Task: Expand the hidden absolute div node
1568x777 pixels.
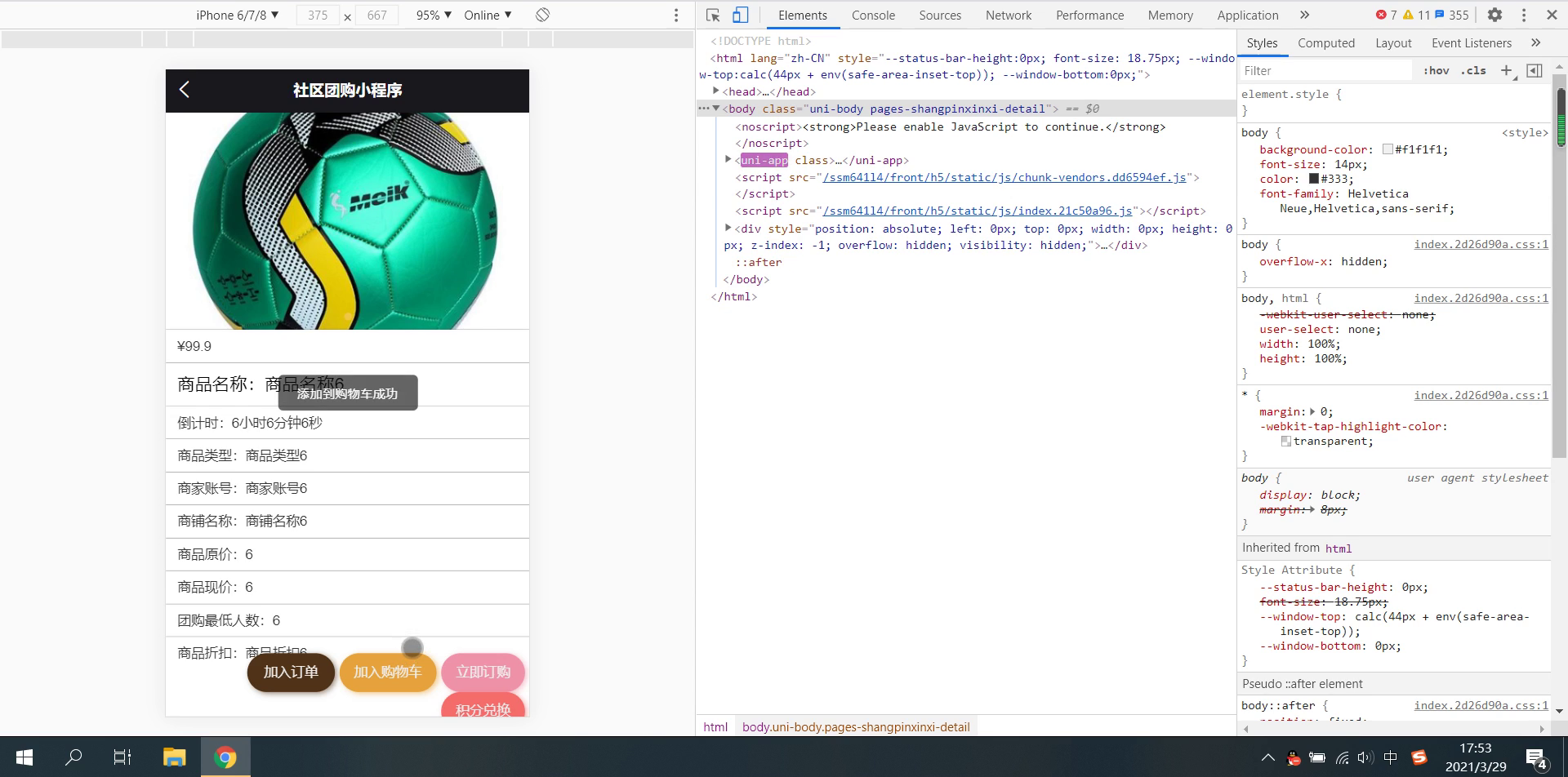Action: pos(728,229)
